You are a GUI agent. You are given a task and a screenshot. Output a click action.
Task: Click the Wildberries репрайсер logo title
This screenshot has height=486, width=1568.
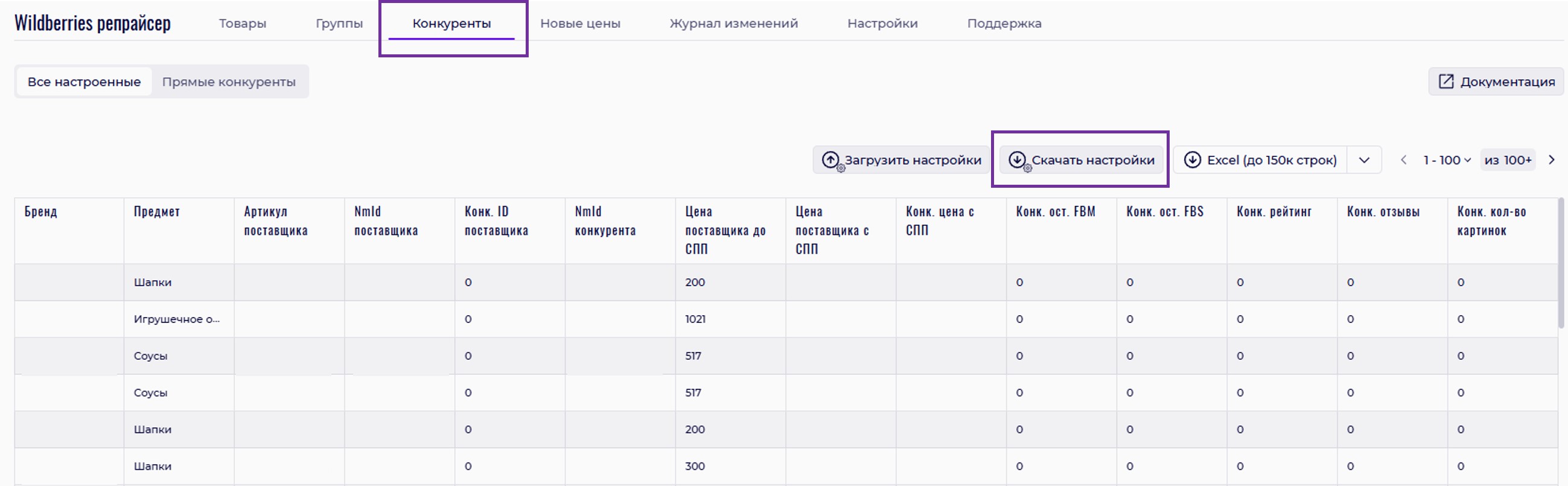92,23
